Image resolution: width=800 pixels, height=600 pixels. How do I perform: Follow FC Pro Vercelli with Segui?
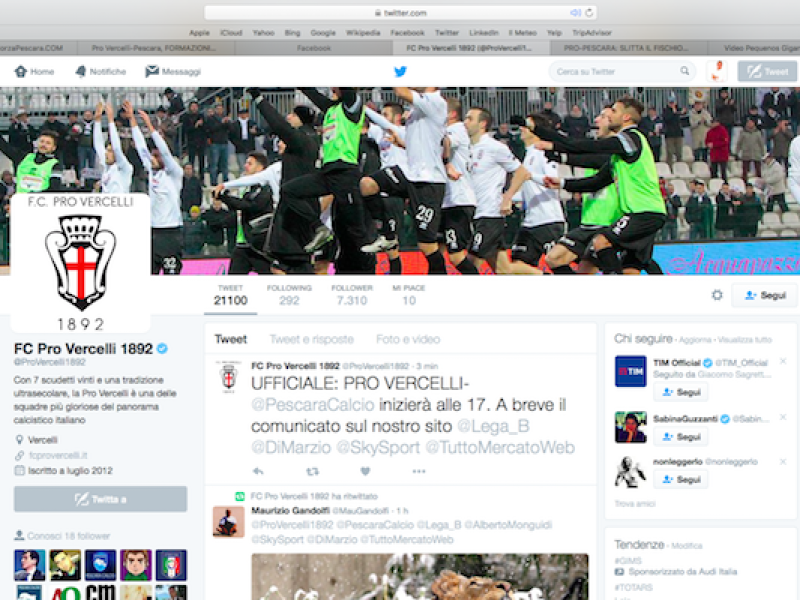(x=764, y=296)
